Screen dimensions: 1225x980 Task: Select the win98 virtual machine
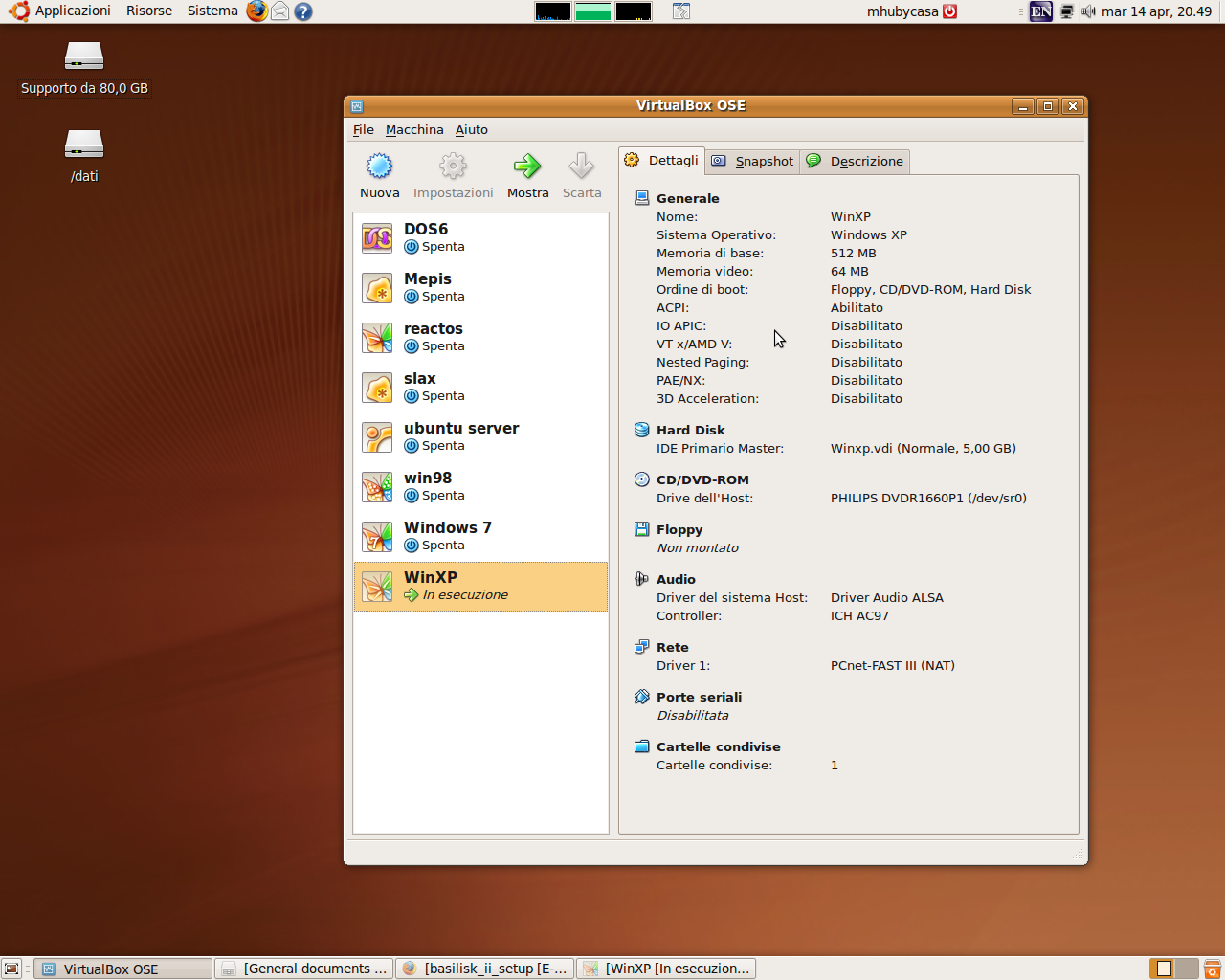(x=480, y=486)
